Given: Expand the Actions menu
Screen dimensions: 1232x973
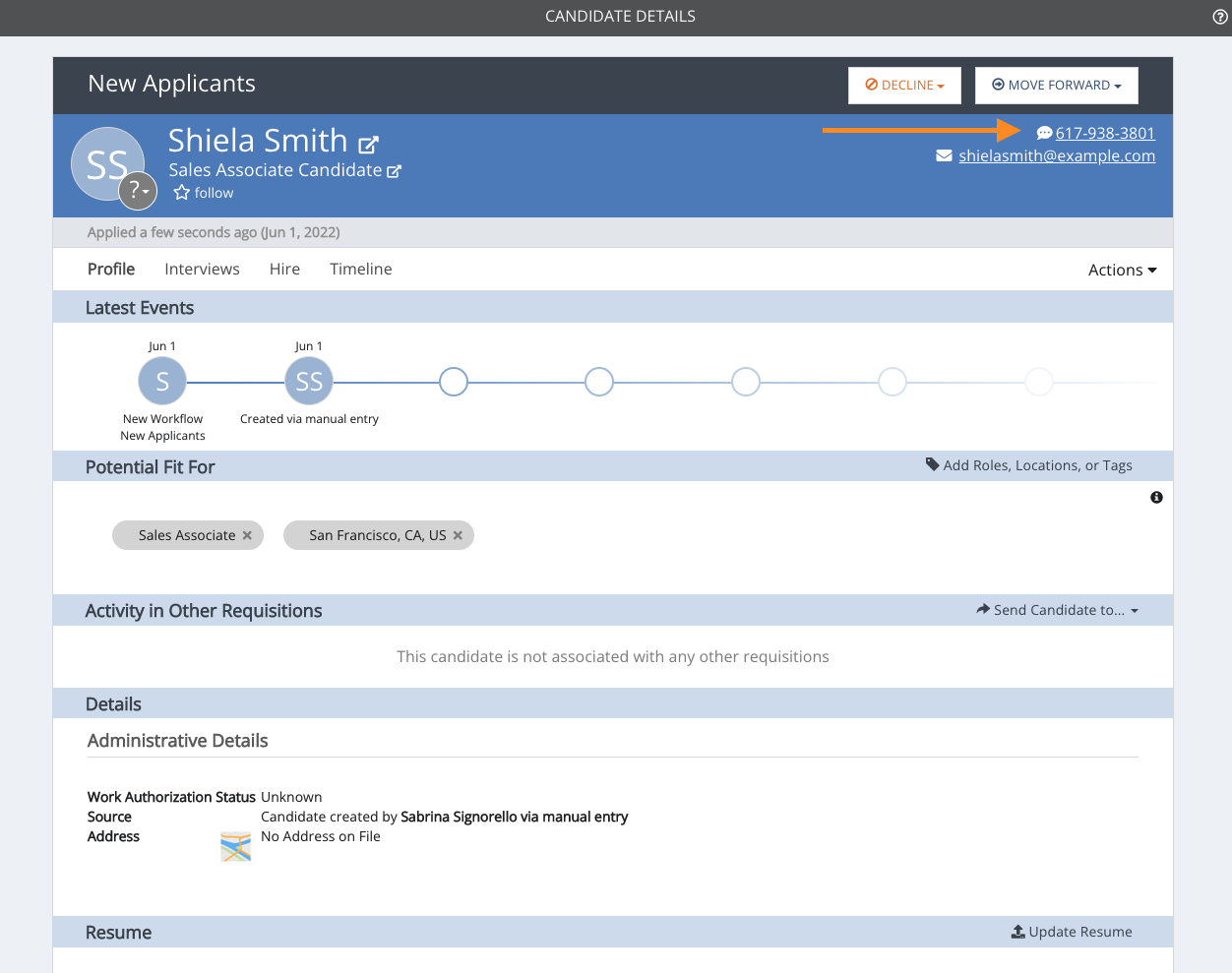Looking at the screenshot, I should (x=1122, y=270).
